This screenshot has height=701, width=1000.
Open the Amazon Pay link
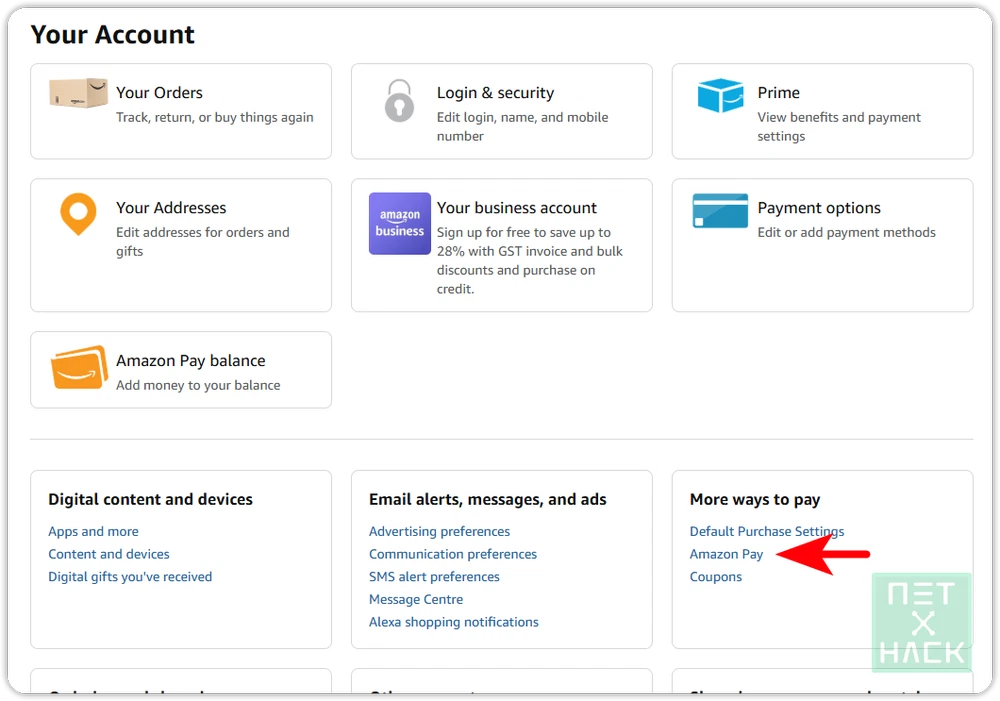coord(726,554)
